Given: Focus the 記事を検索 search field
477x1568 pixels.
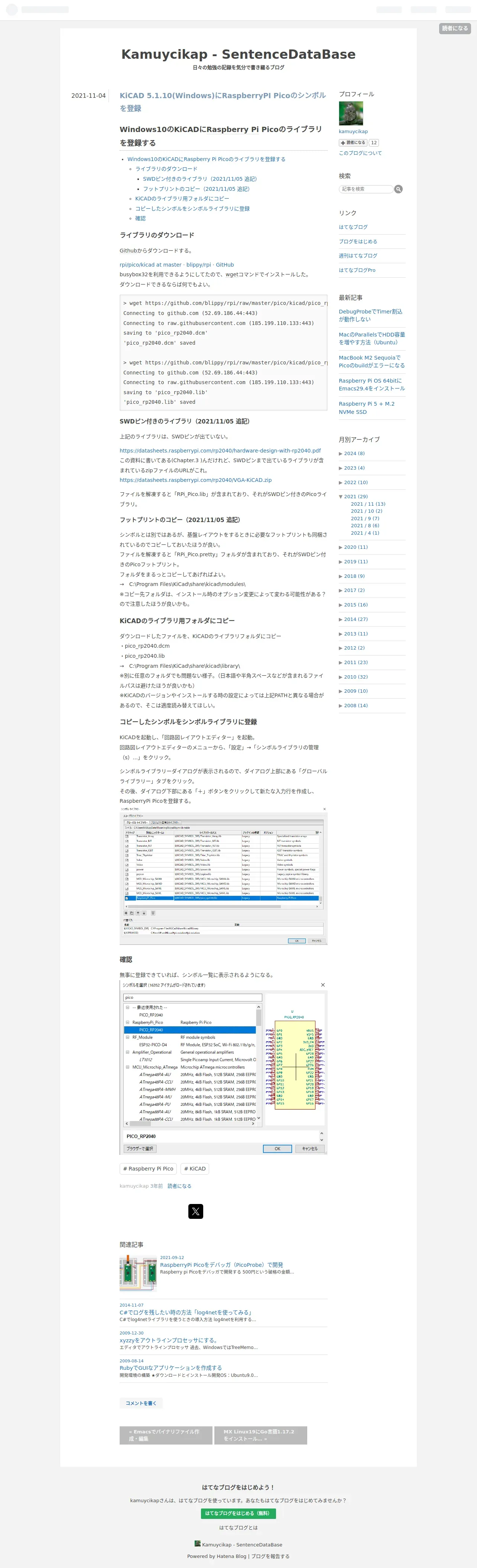Looking at the screenshot, I should 366,189.
